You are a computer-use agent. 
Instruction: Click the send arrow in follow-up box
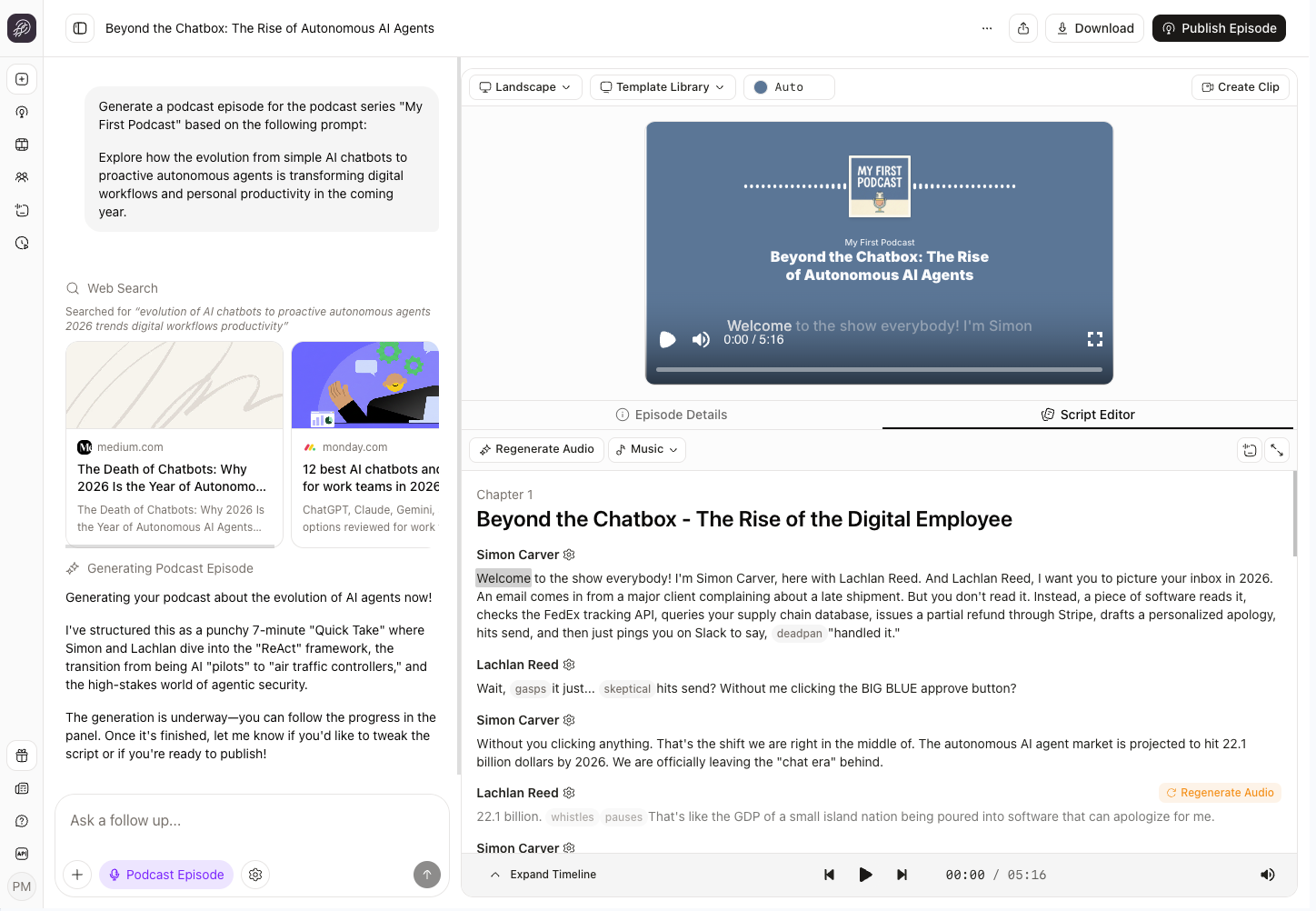click(427, 875)
